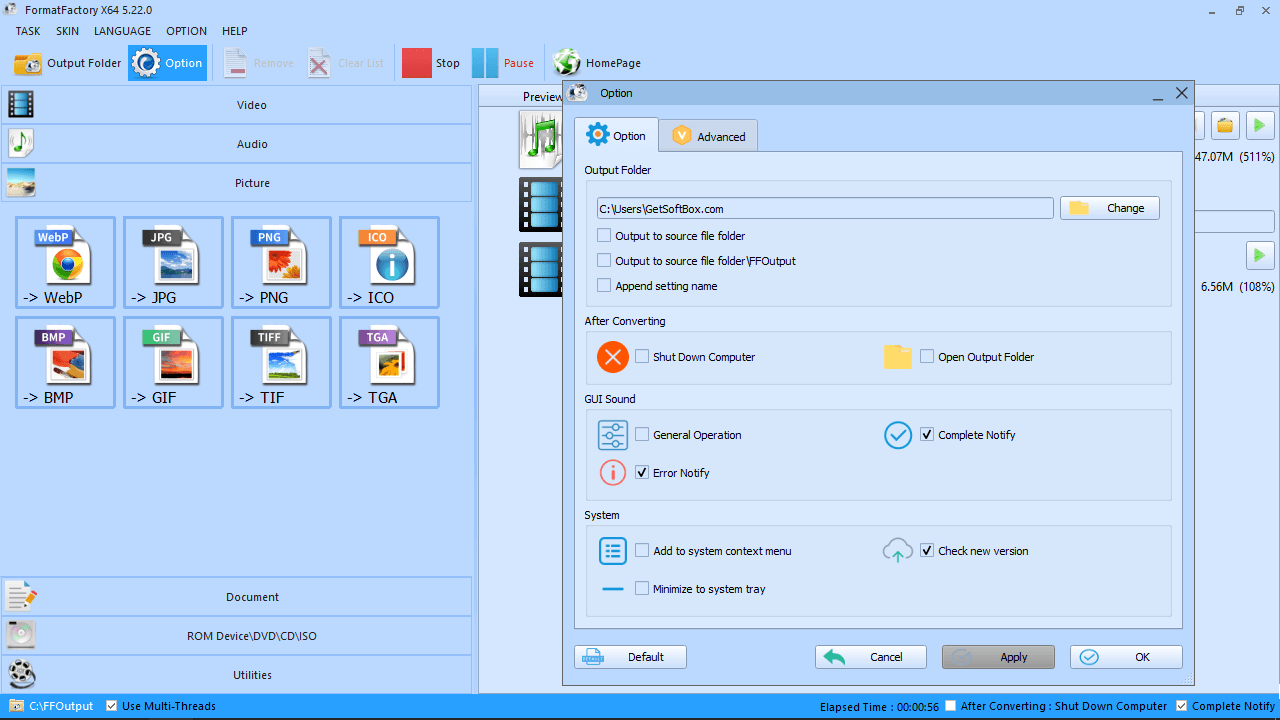Stop the conversion with the red Stop button
This screenshot has width=1280, height=720.
431,63
